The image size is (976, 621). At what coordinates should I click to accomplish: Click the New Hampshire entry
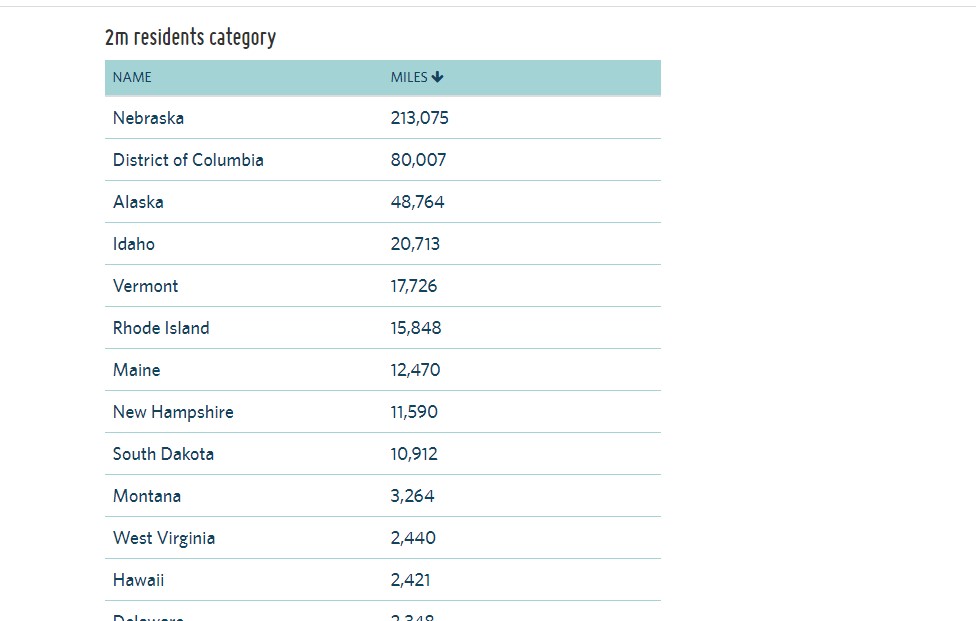point(173,412)
